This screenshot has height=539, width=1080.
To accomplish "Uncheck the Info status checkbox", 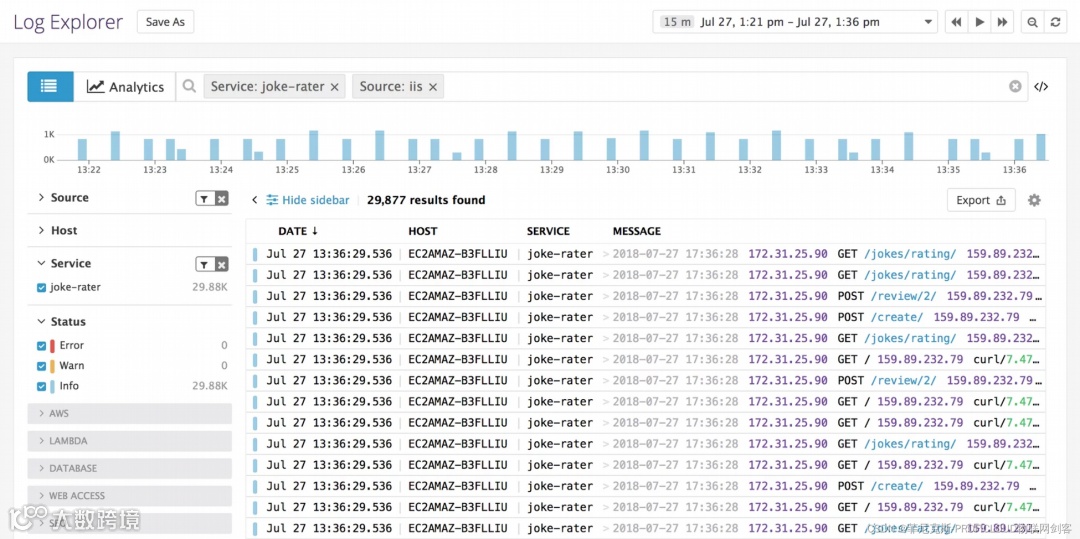I will pos(41,386).
